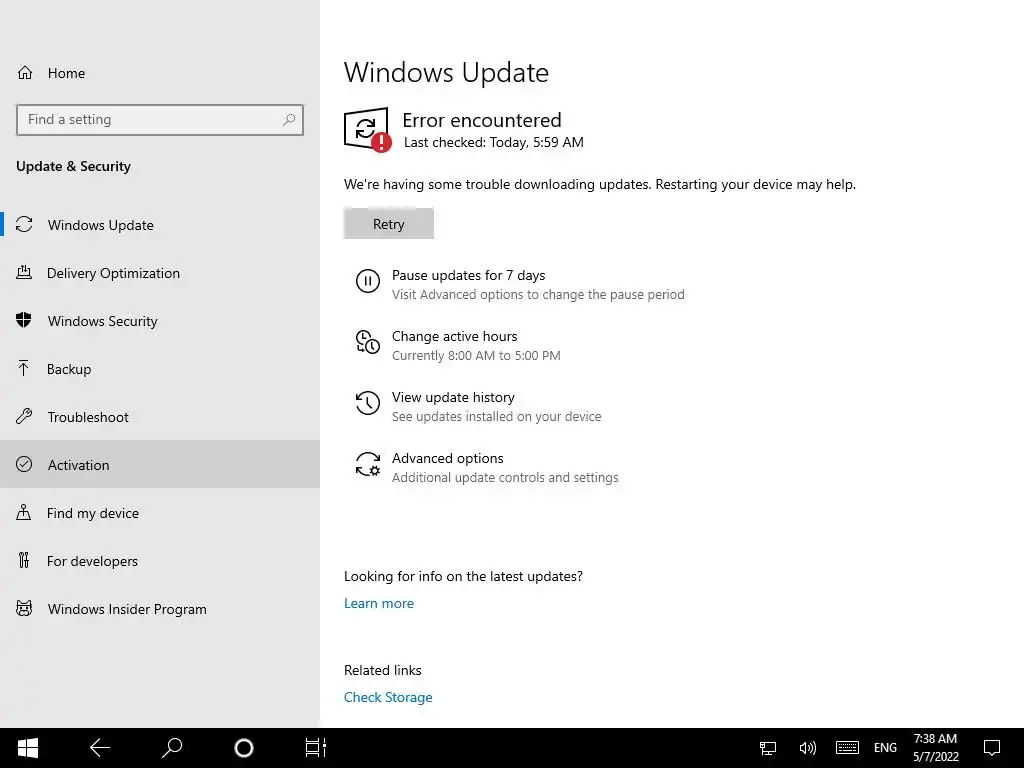Open Task View on the taskbar
This screenshot has height=768, width=1024.
pos(315,748)
